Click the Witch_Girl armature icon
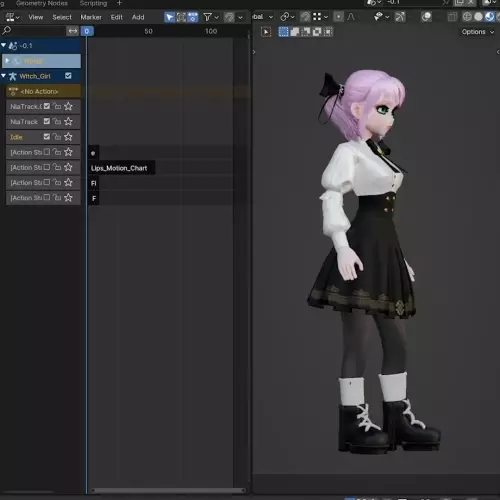Screen dimensions: 500x500 pos(13,76)
